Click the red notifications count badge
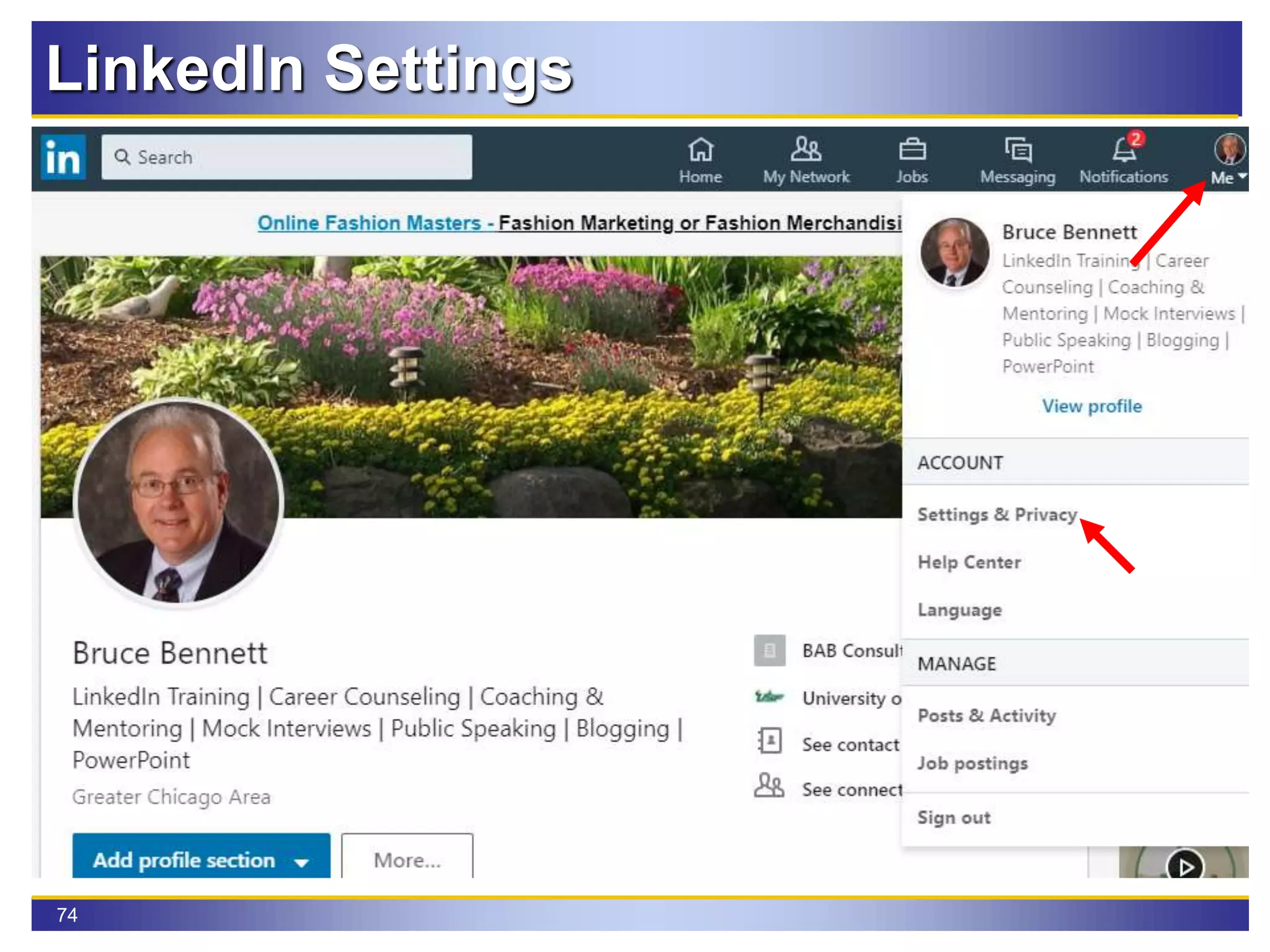 [1135, 138]
